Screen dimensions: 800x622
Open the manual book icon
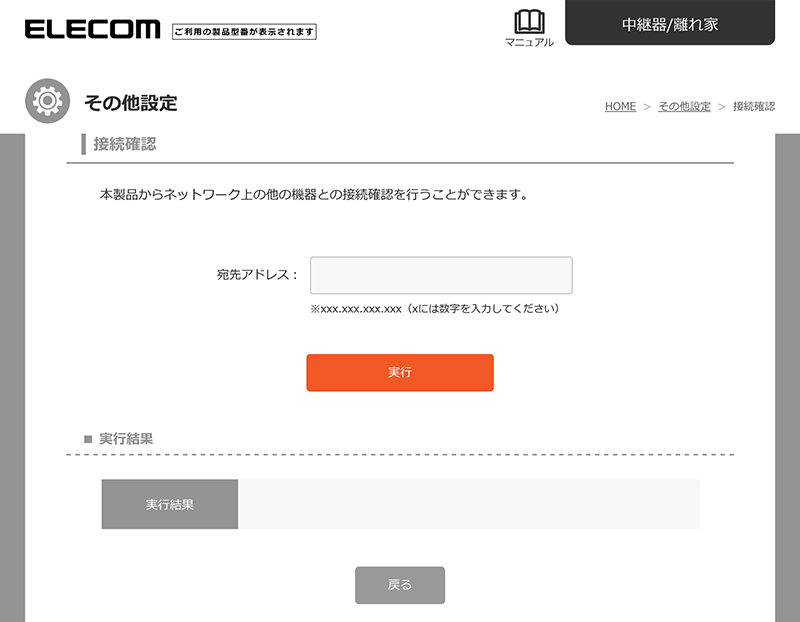pos(529,22)
